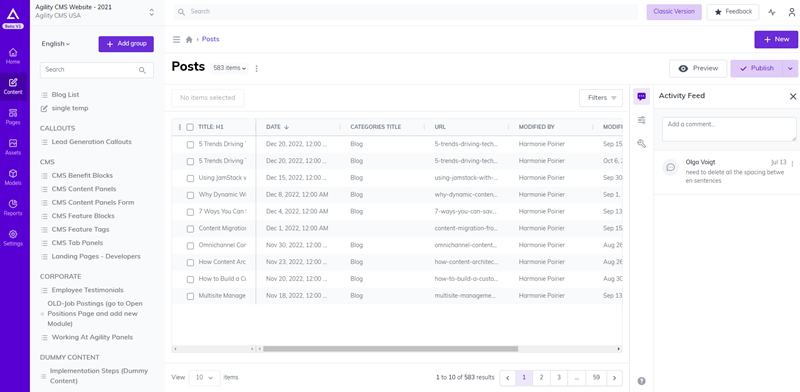The width and height of the screenshot is (800, 392).
Task: Click the Preview button
Action: (x=698, y=68)
